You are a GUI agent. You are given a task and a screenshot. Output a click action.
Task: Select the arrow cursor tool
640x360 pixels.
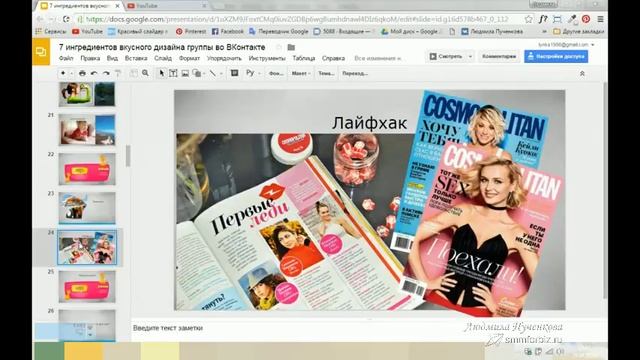[162, 73]
